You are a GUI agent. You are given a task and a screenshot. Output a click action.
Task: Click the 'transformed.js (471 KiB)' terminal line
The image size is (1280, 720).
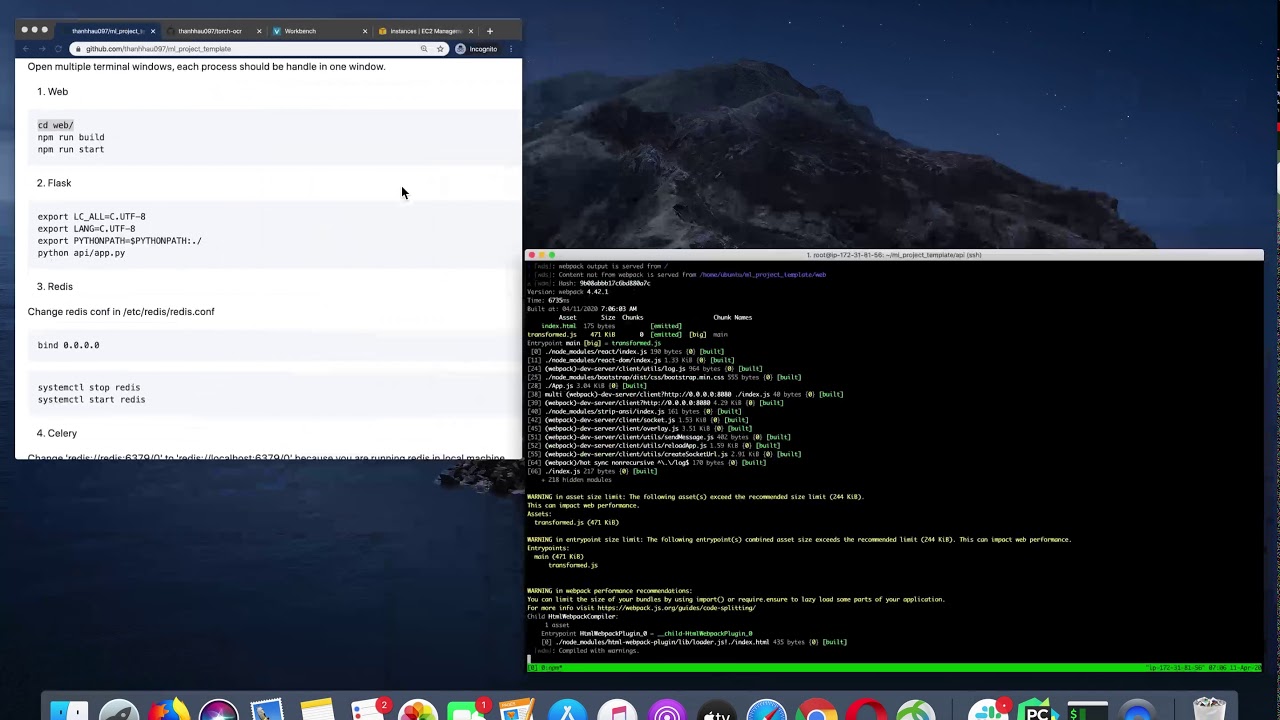(576, 522)
